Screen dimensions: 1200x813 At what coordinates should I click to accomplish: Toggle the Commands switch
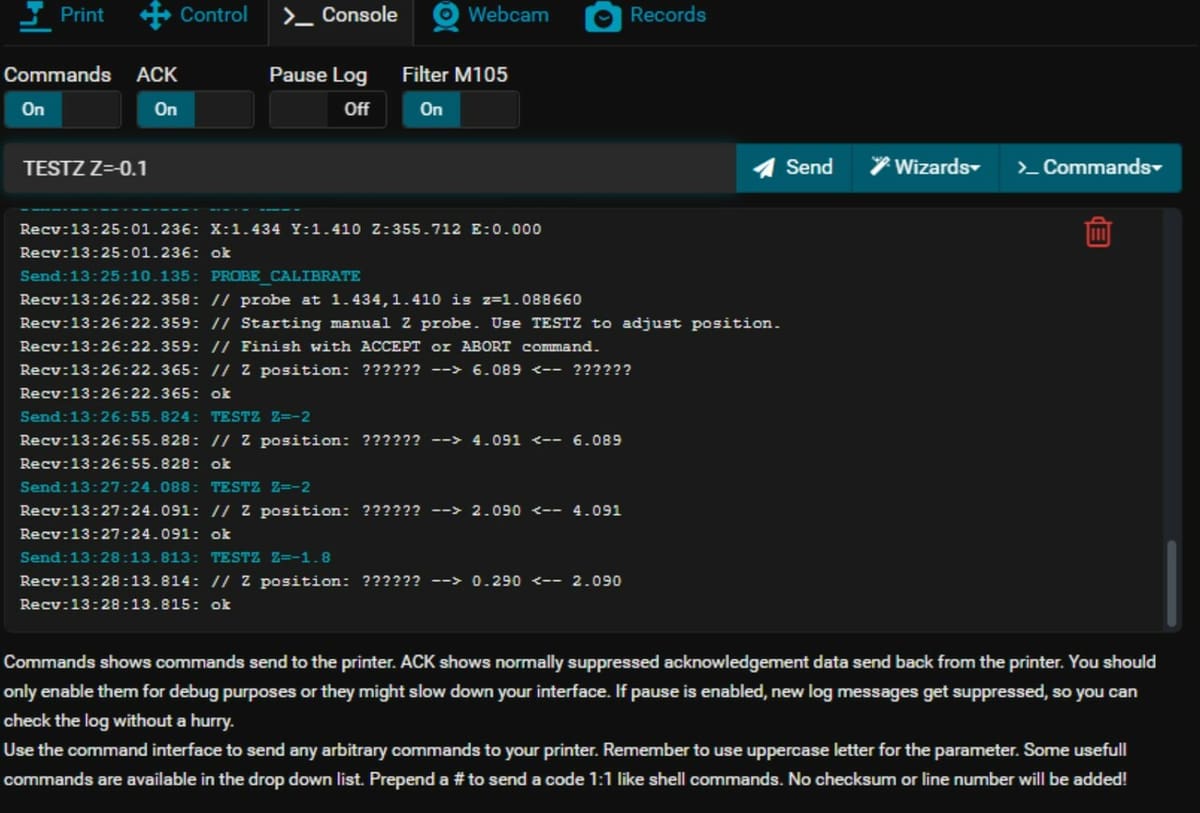point(62,109)
